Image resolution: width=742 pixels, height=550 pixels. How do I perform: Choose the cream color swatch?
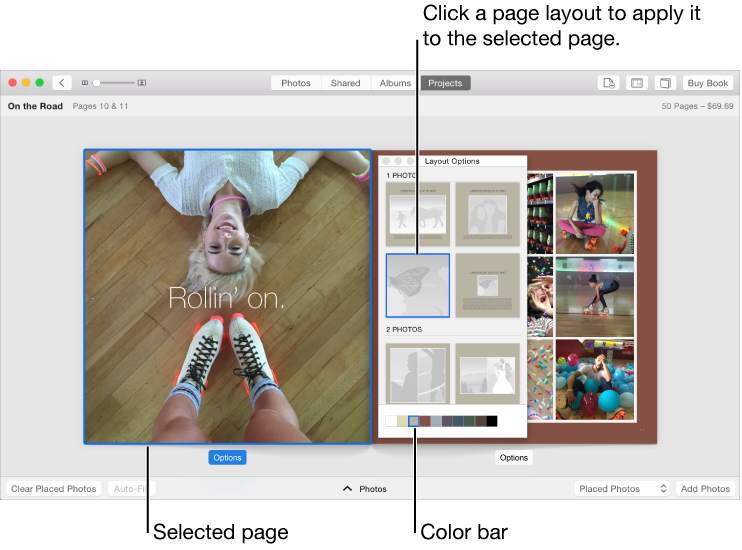click(402, 421)
